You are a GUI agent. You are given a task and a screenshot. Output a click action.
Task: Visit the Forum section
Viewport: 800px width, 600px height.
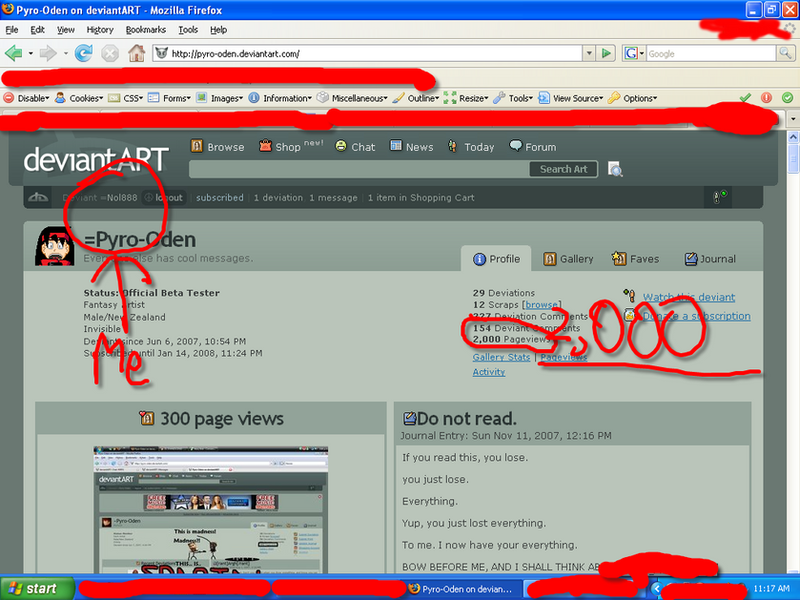(533, 147)
